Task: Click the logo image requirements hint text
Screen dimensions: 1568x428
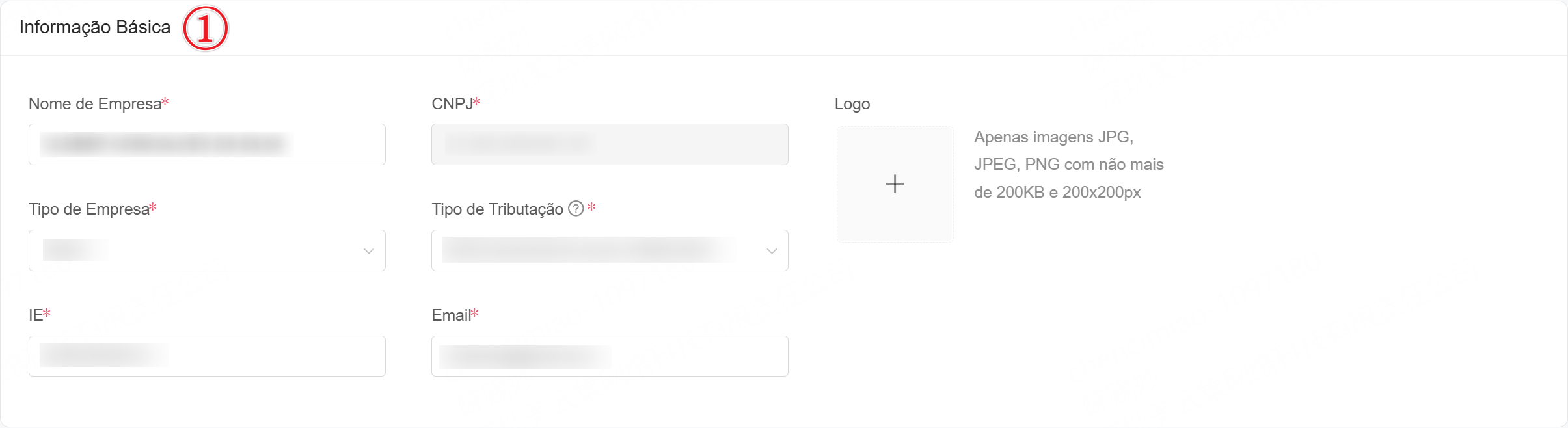Action: (1068, 165)
